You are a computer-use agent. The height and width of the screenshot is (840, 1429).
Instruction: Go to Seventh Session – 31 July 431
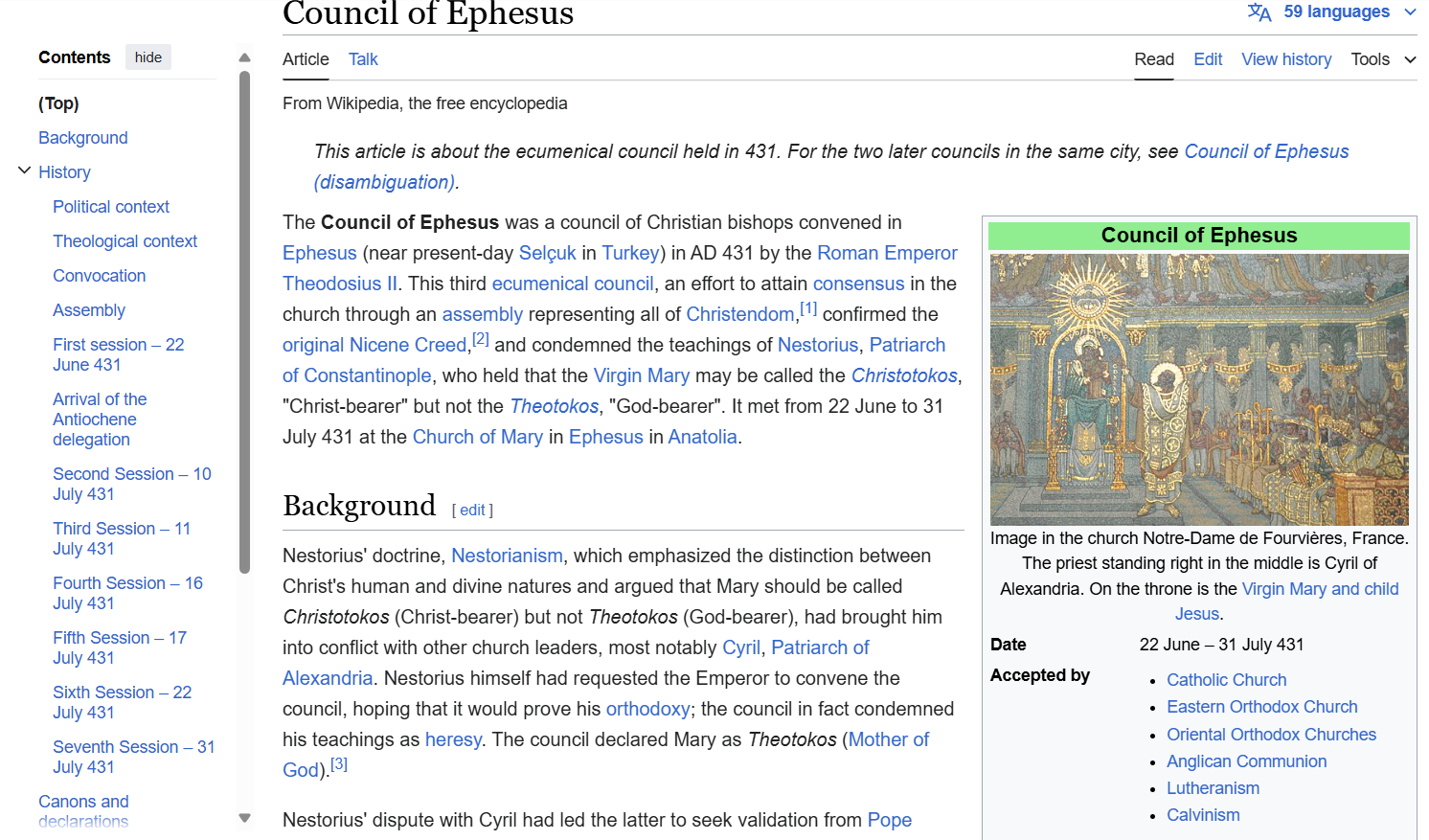click(x=134, y=757)
